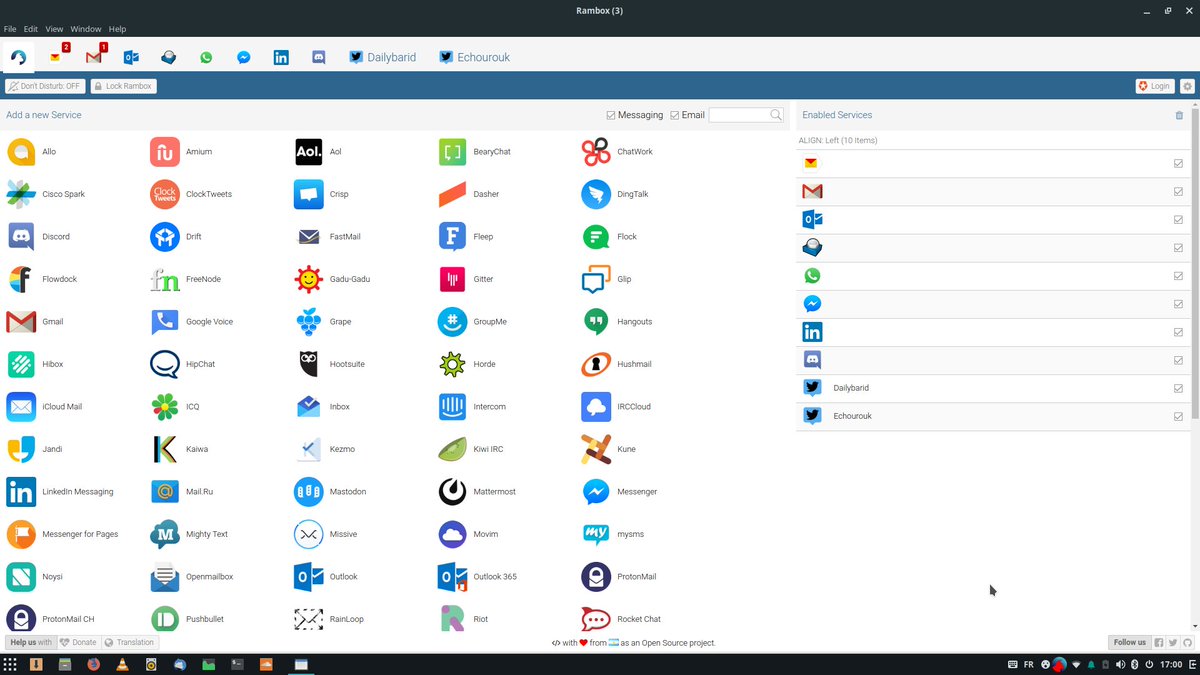This screenshot has height=675, width=1200.
Task: Click the clock showing 17:00
Action: pyautogui.click(x=1170, y=664)
